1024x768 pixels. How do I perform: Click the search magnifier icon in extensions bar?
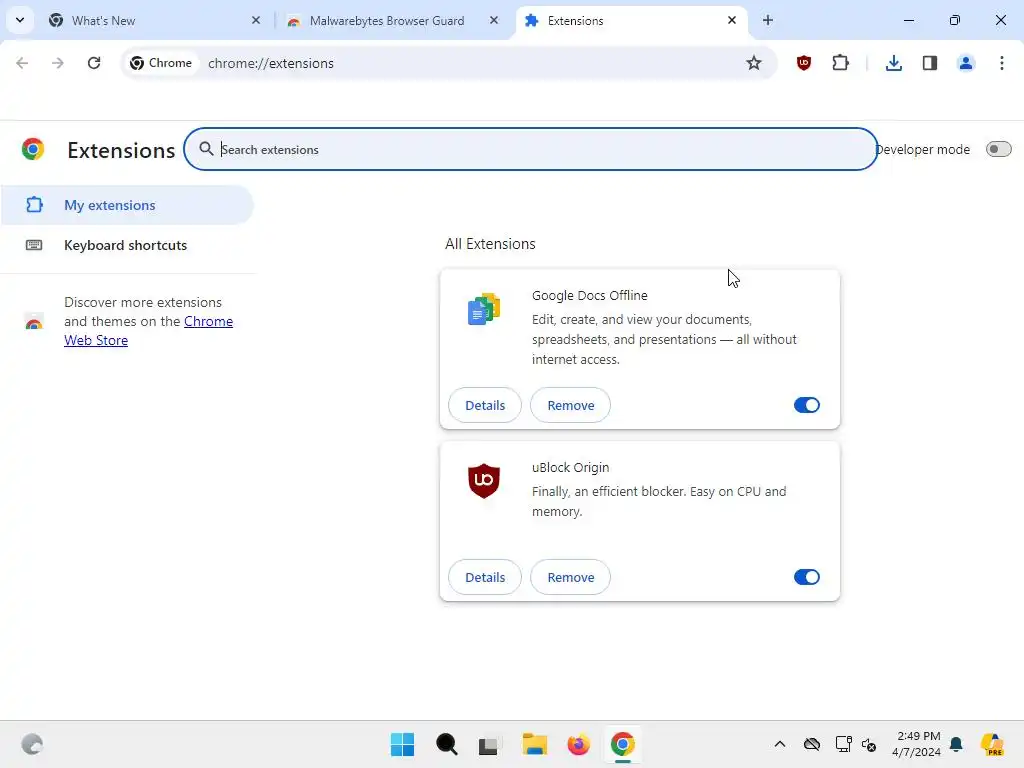pyautogui.click(x=206, y=149)
